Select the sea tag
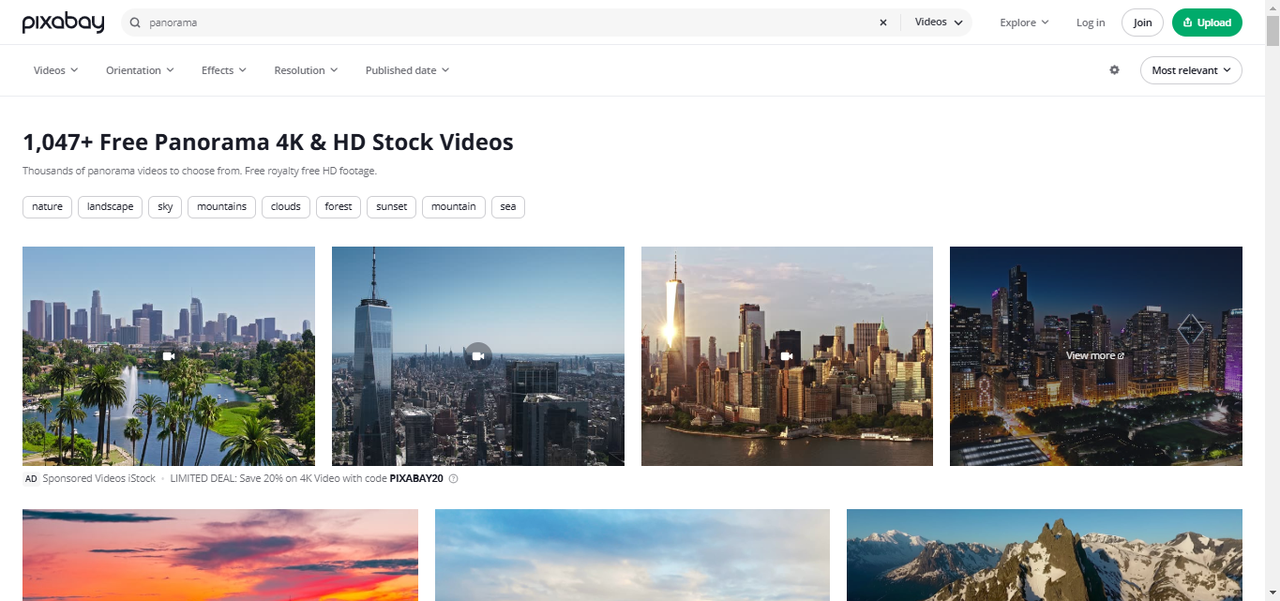This screenshot has width=1280, height=601. pos(508,207)
